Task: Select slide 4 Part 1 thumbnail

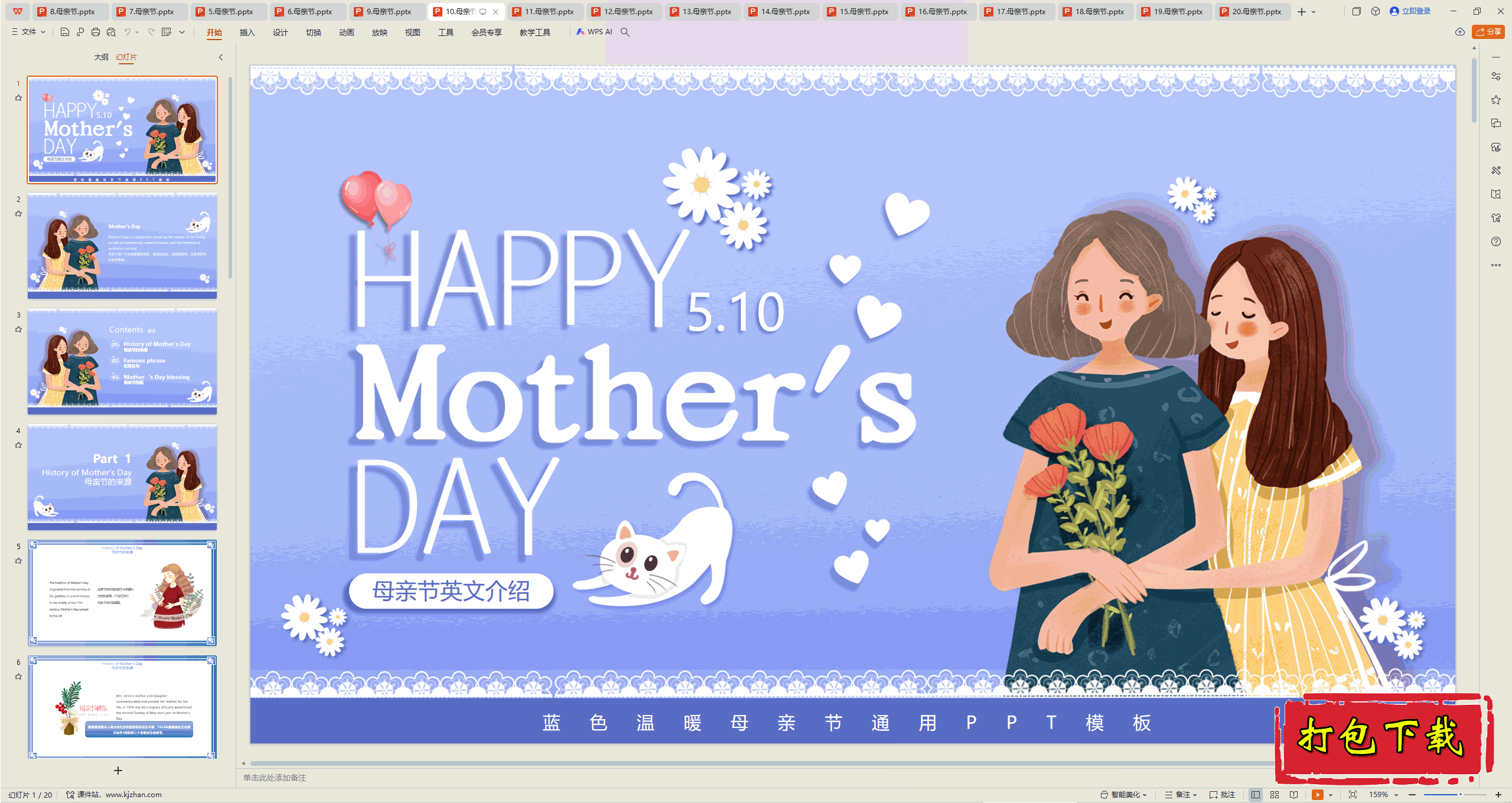Action: coord(122,477)
